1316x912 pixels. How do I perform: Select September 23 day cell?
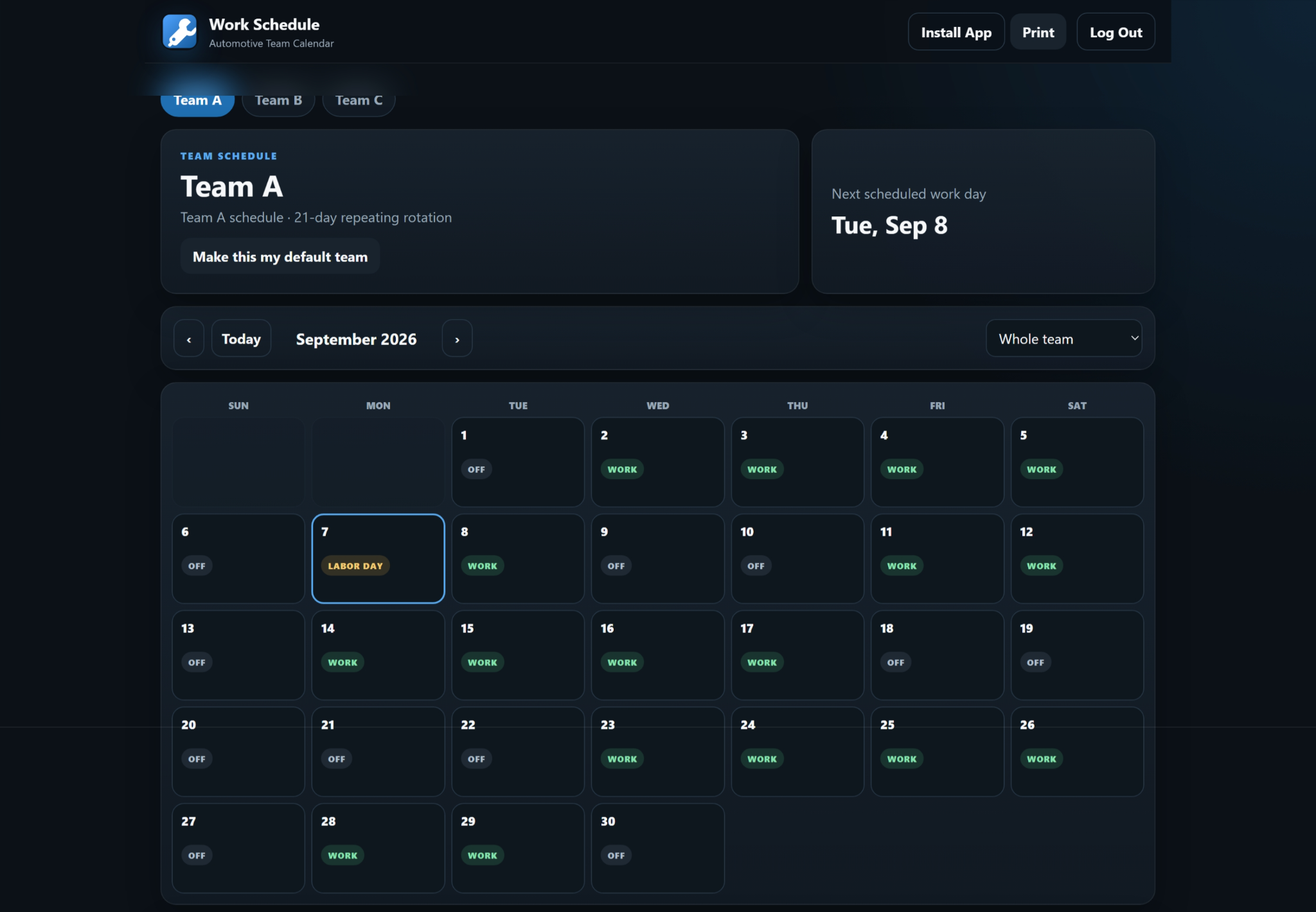[657, 751]
